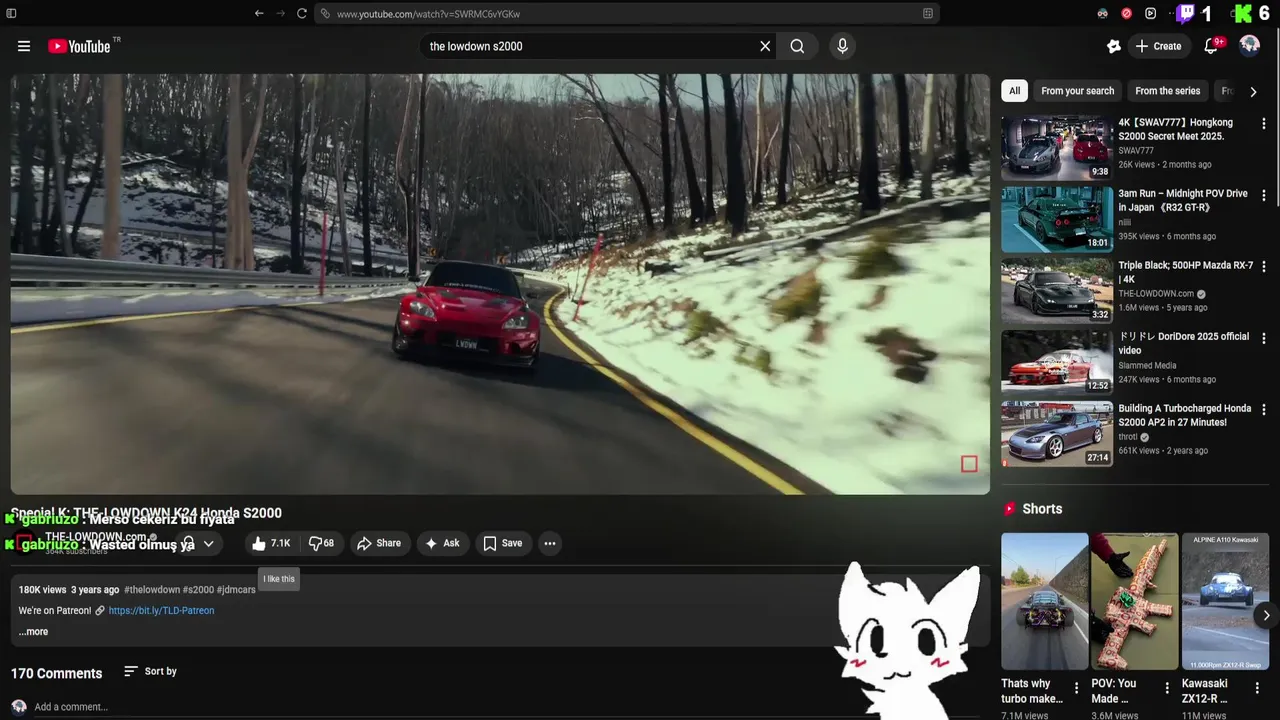Click the #s2000 hashtag
The height and width of the screenshot is (720, 1280).
(198, 590)
